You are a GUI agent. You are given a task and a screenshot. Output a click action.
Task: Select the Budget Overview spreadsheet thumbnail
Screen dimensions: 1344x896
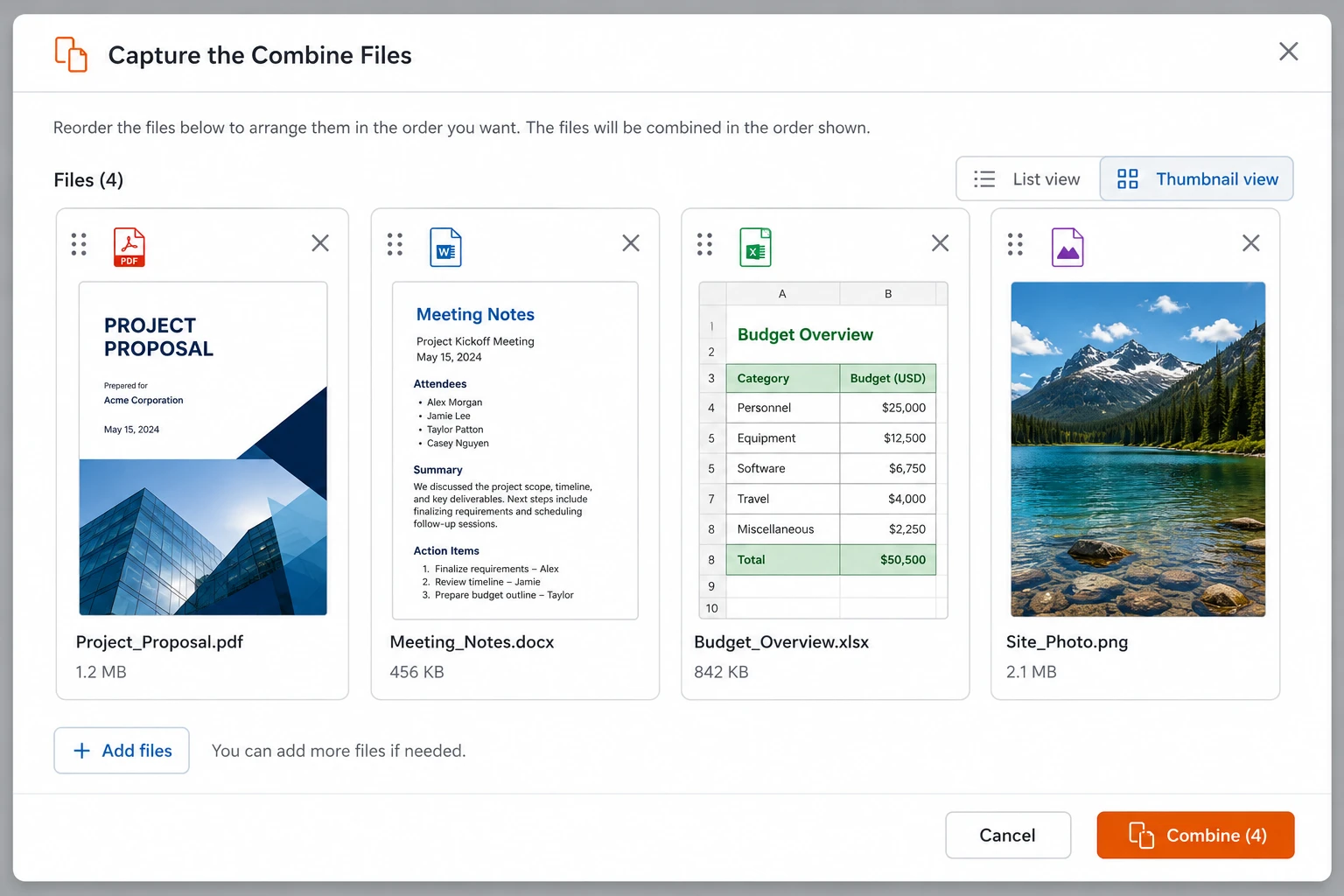pos(823,451)
